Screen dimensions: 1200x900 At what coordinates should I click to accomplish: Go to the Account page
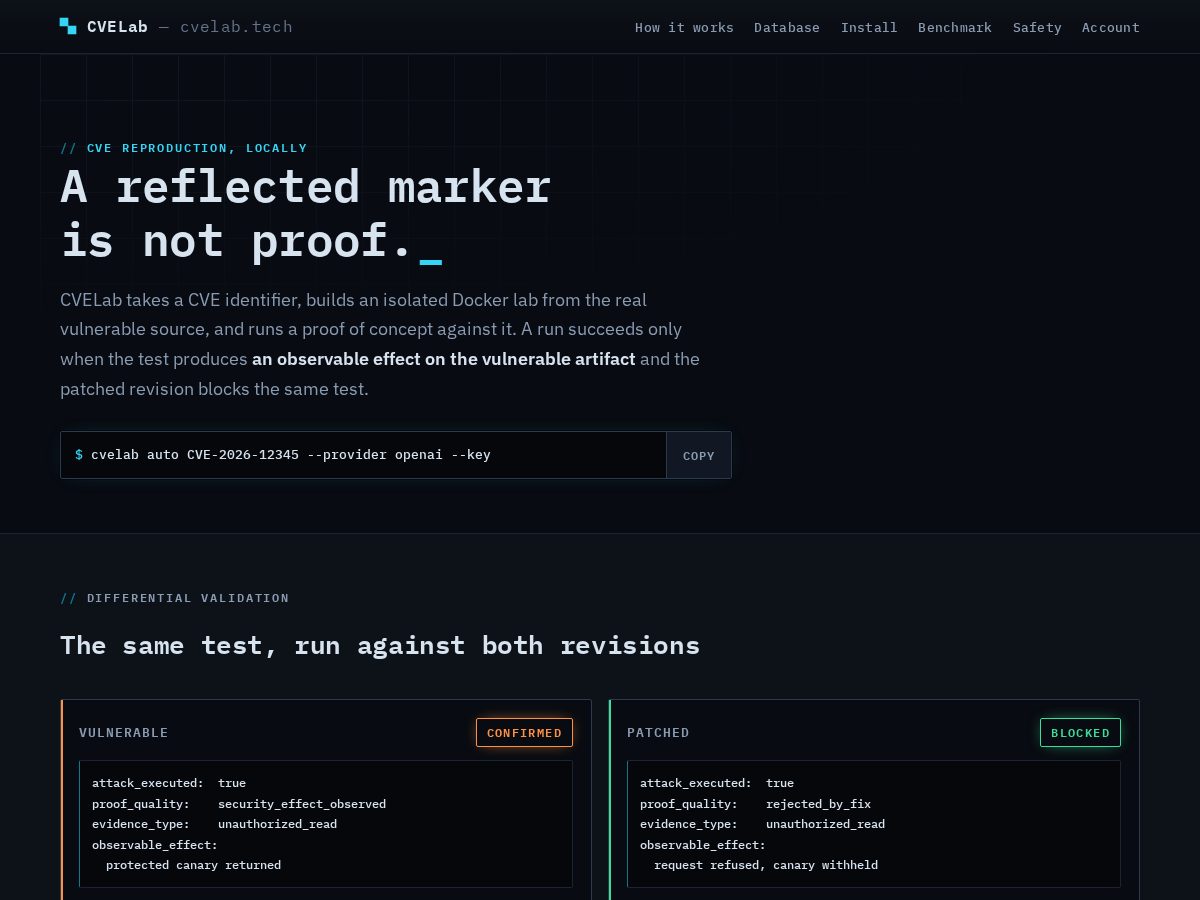[1111, 27]
